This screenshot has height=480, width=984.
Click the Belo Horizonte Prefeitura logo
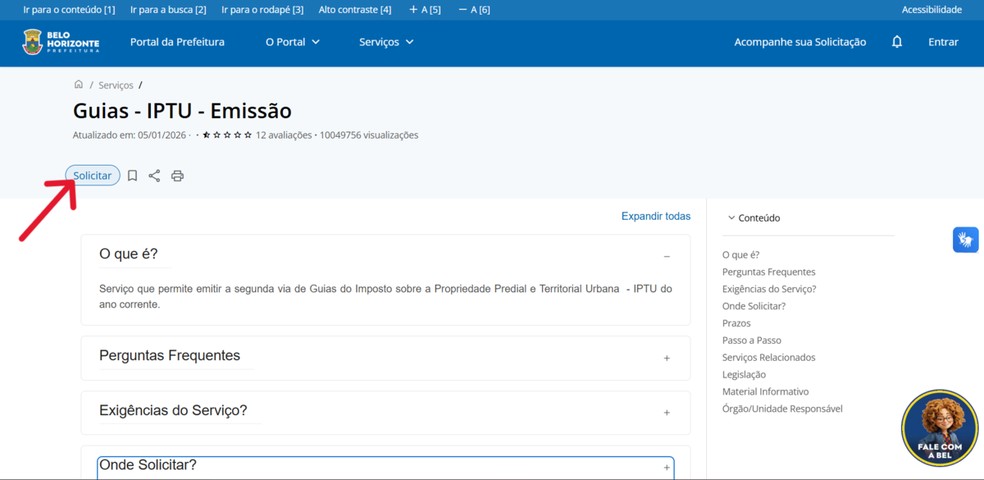click(x=61, y=42)
